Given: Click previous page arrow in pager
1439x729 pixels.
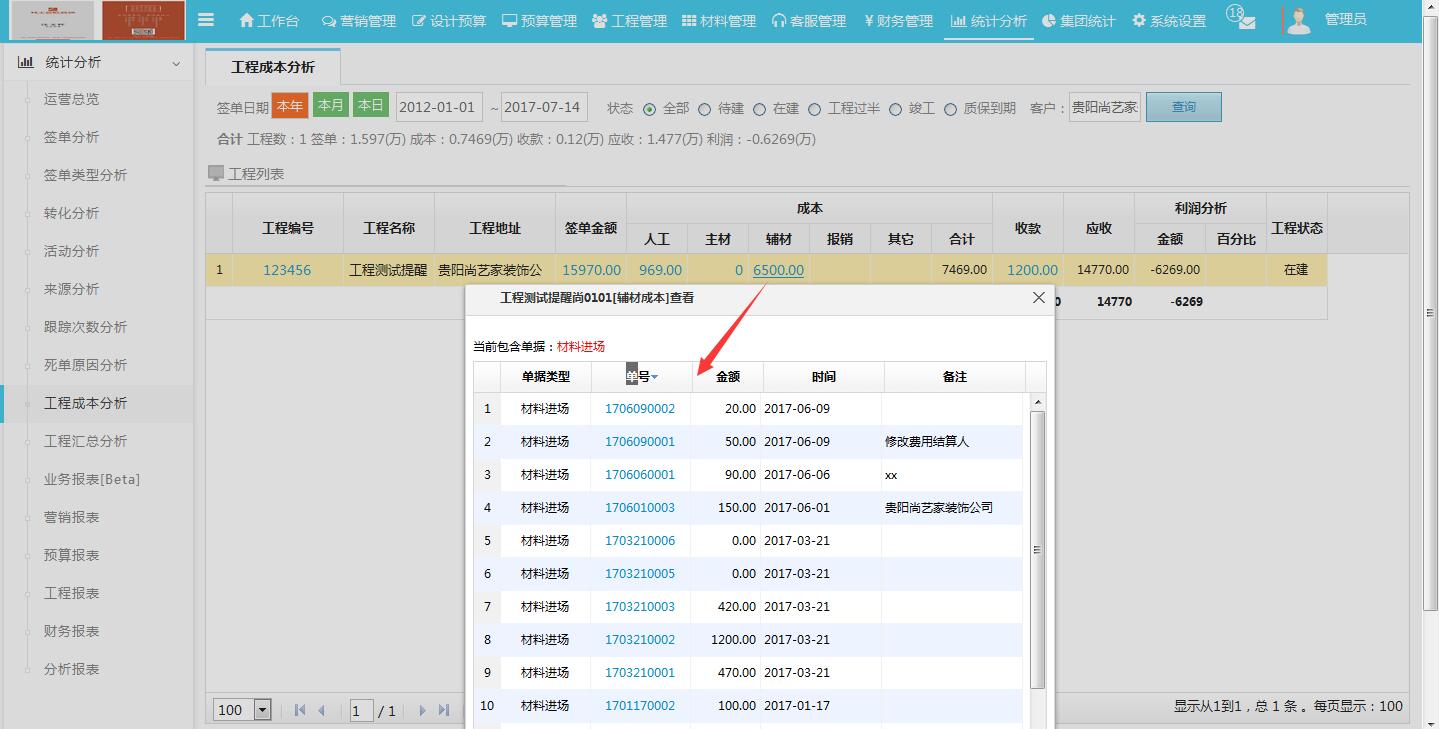Looking at the screenshot, I should tap(322, 710).
